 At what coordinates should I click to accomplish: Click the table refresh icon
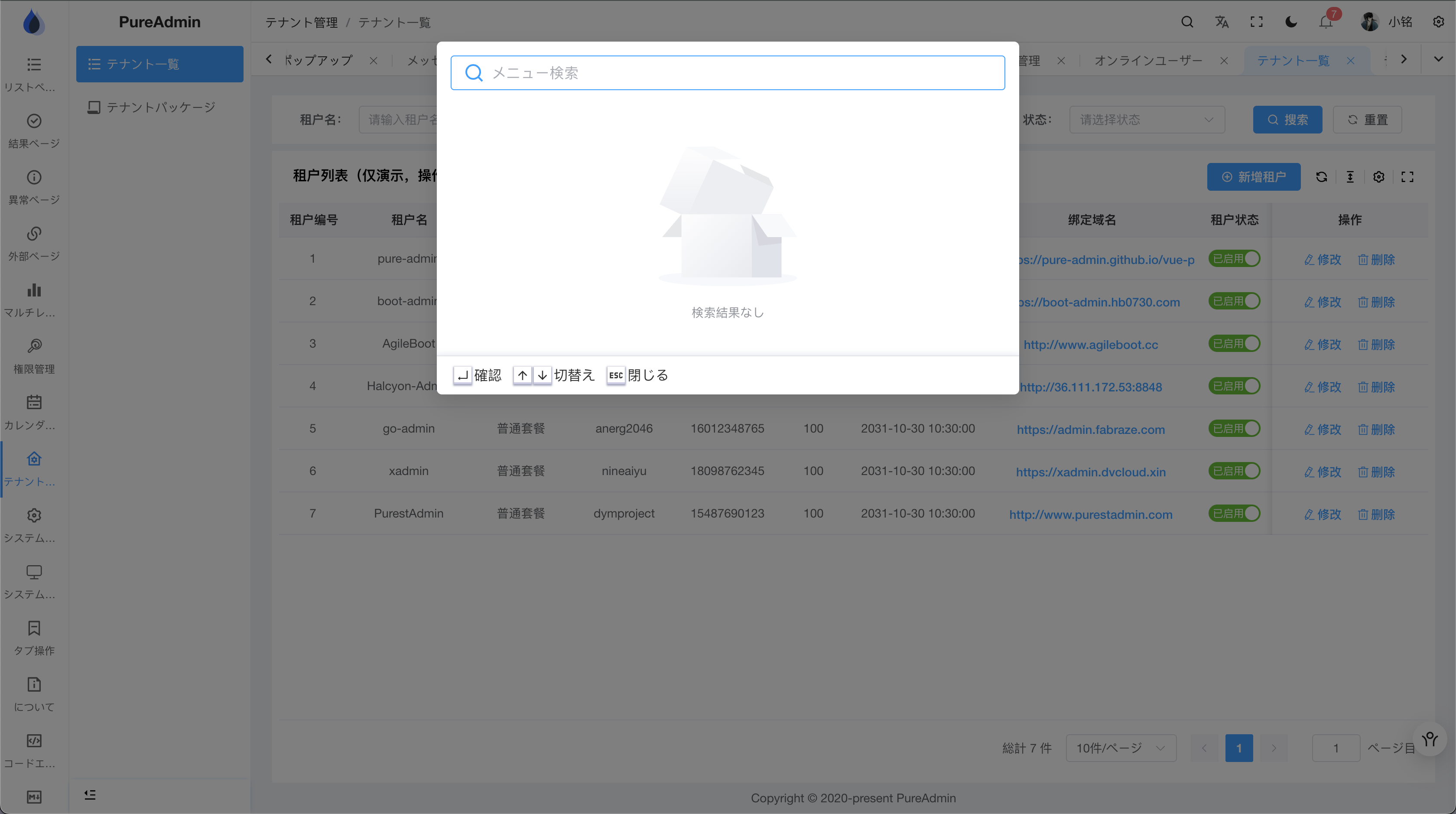1321,177
